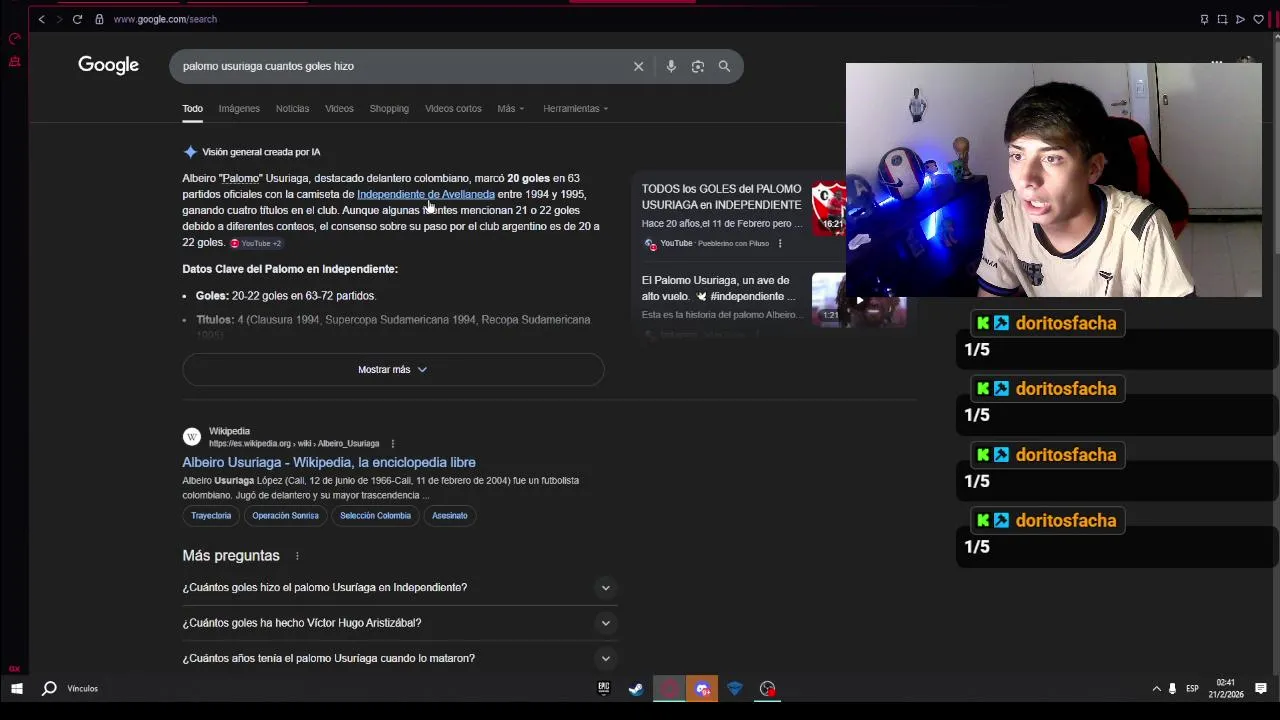Click the Google logo
The height and width of the screenshot is (720, 1280).
[108, 65]
